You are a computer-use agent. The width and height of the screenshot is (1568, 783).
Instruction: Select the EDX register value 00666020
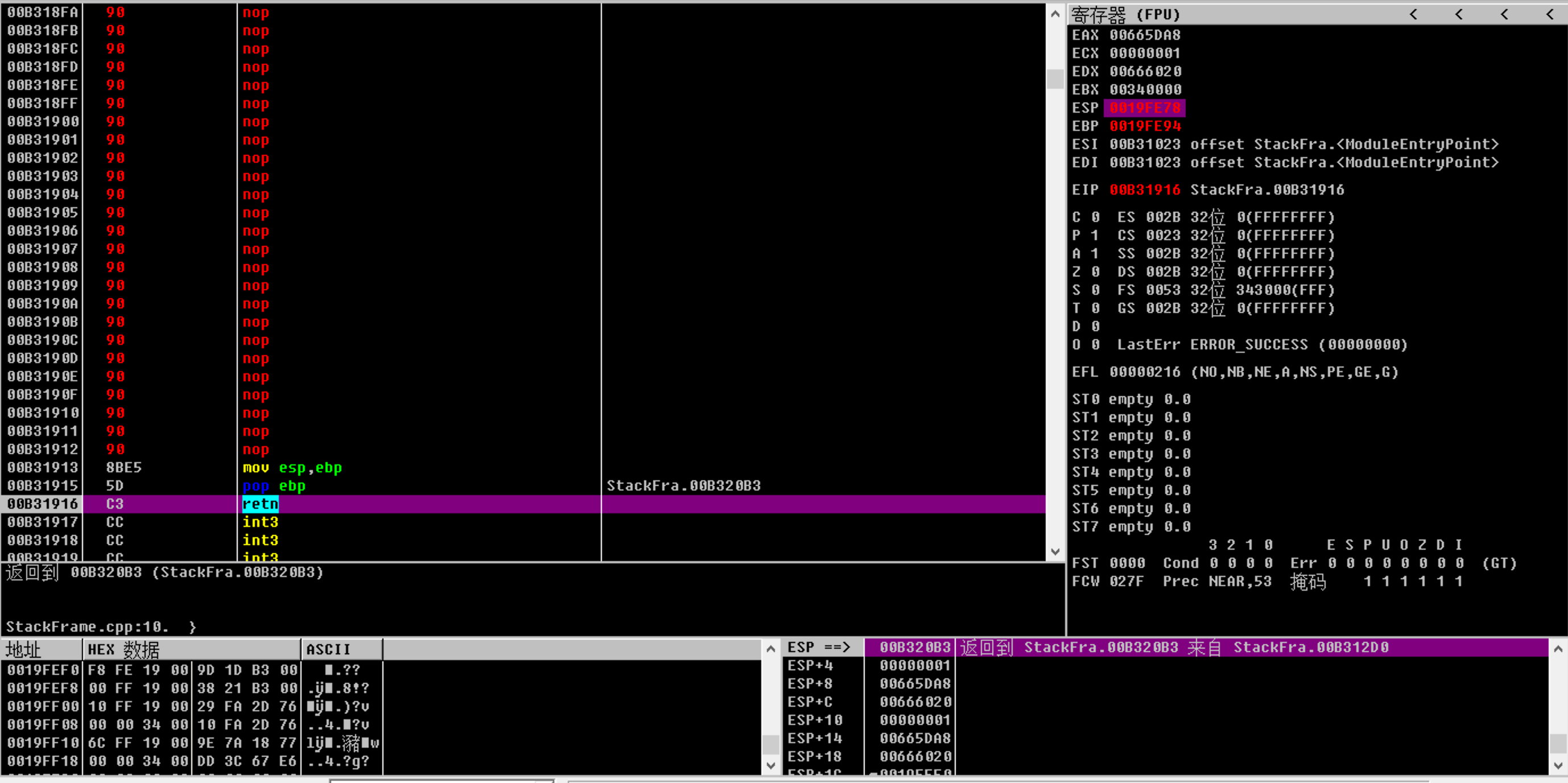[1145, 72]
